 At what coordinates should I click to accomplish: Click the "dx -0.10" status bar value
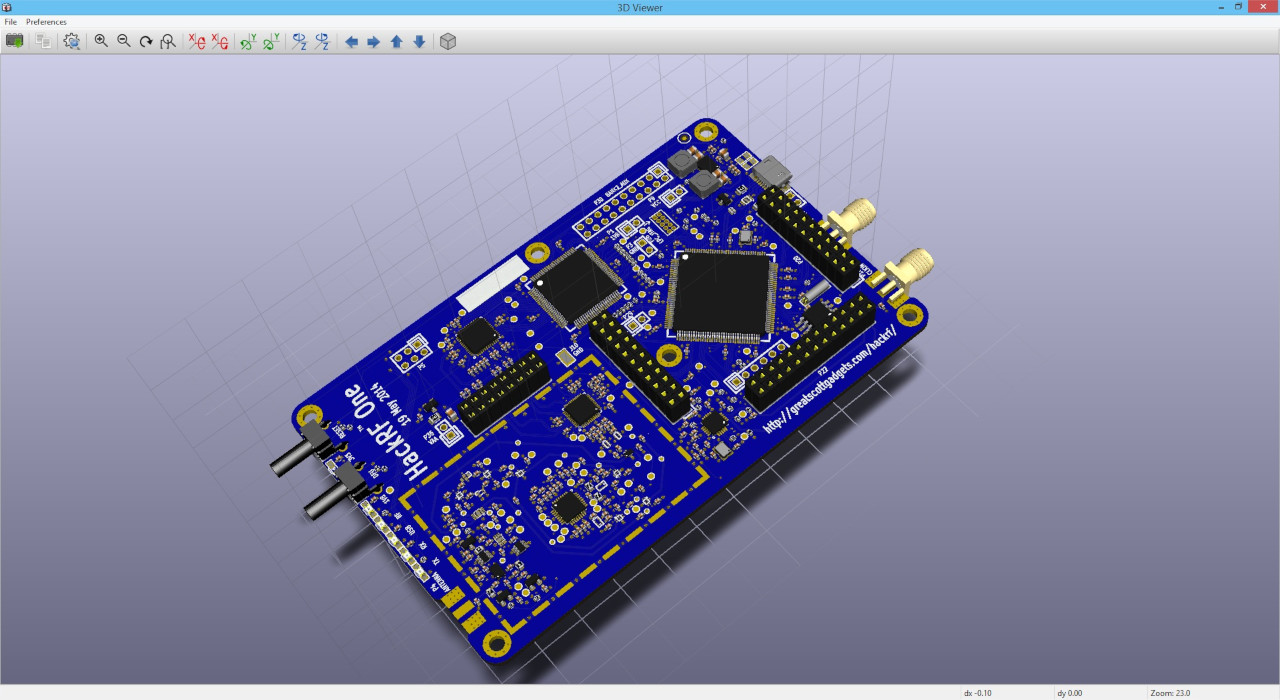978,693
